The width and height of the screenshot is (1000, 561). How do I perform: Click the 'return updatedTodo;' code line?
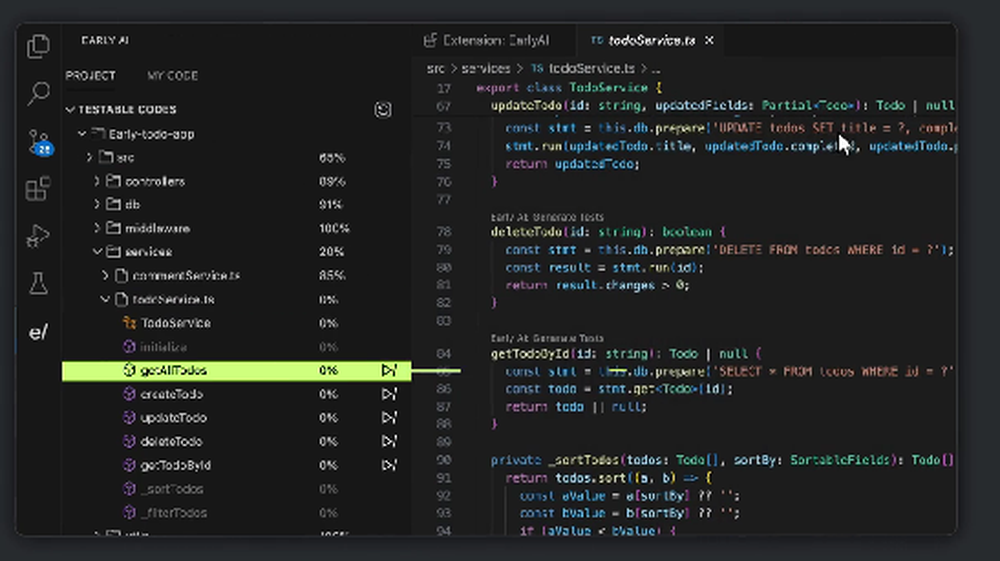(x=573, y=164)
